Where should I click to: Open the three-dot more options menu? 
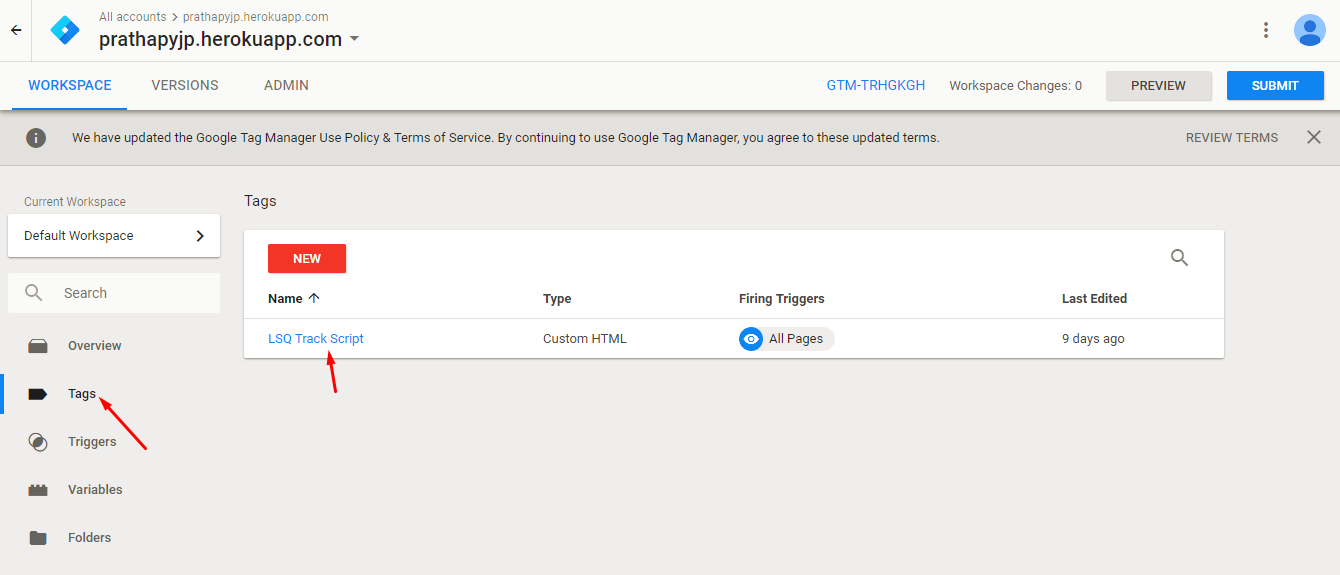pyautogui.click(x=1266, y=30)
